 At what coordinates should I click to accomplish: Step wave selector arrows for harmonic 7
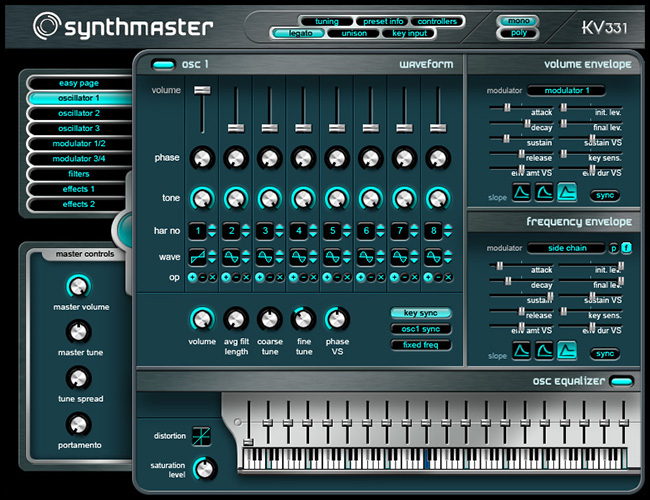point(414,257)
